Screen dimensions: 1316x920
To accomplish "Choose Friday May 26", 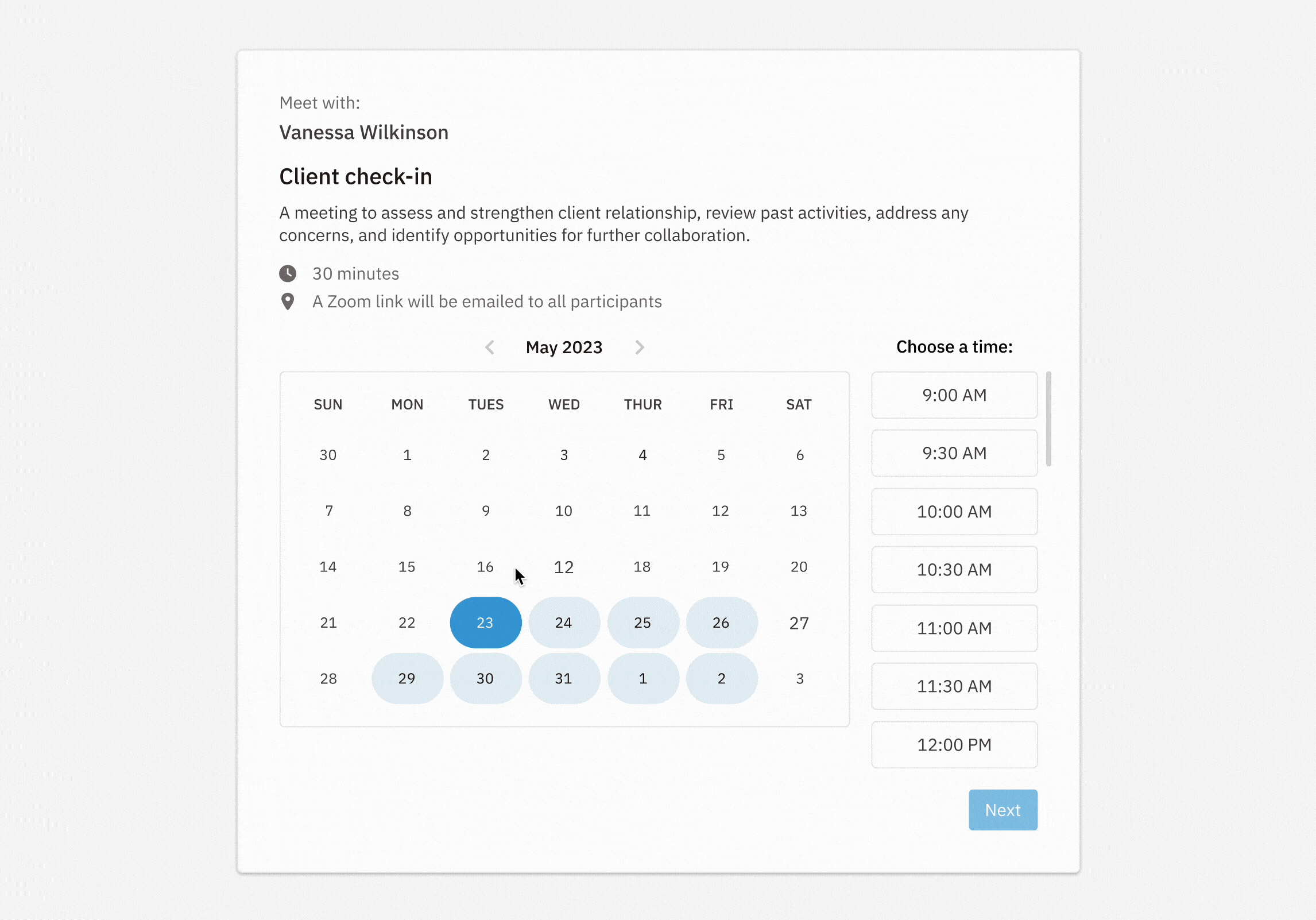I will [x=721, y=623].
